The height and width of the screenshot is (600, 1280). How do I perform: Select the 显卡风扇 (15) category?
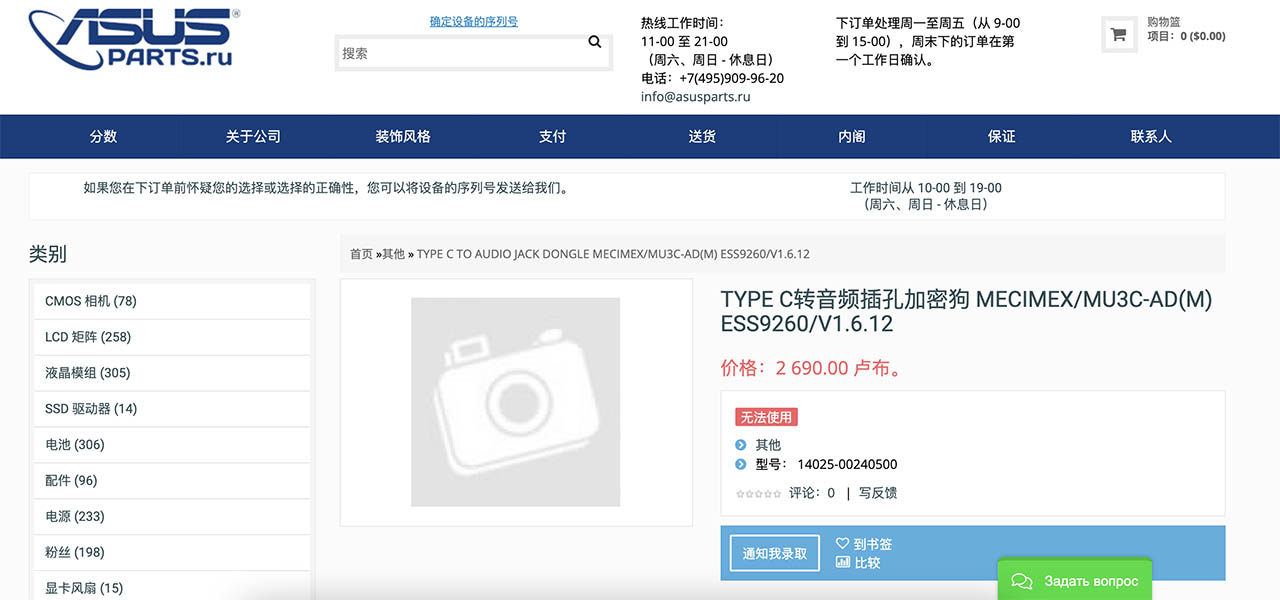click(x=172, y=588)
